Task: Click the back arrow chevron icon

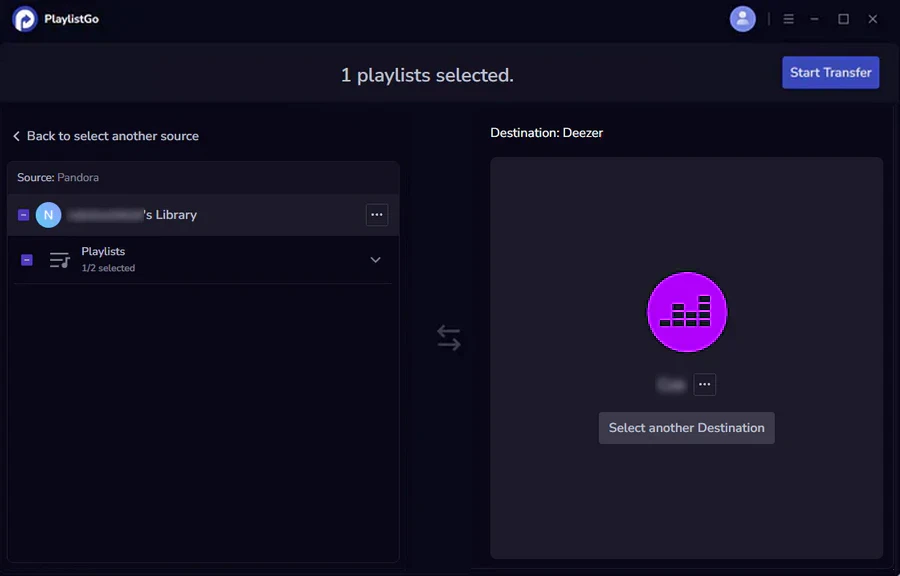Action: coord(16,136)
